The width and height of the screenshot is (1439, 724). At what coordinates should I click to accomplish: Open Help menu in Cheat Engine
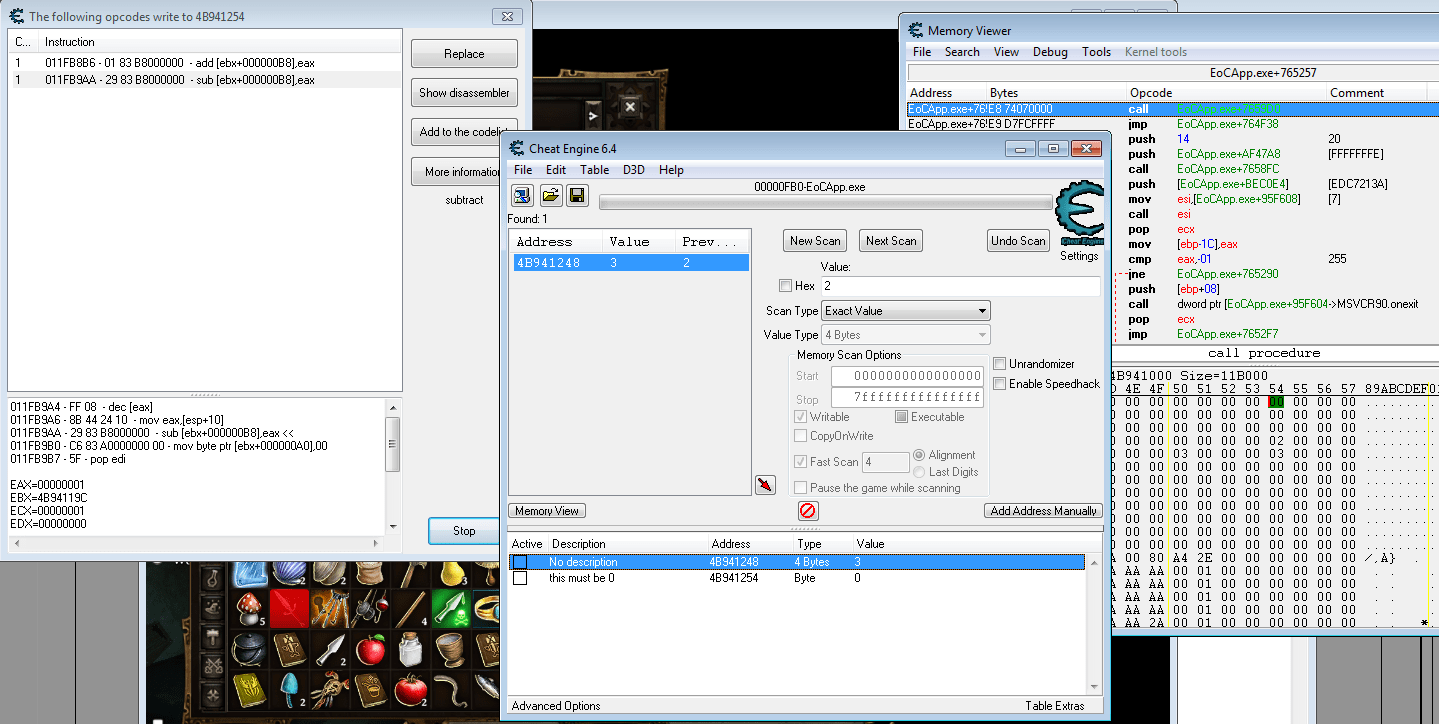point(672,170)
